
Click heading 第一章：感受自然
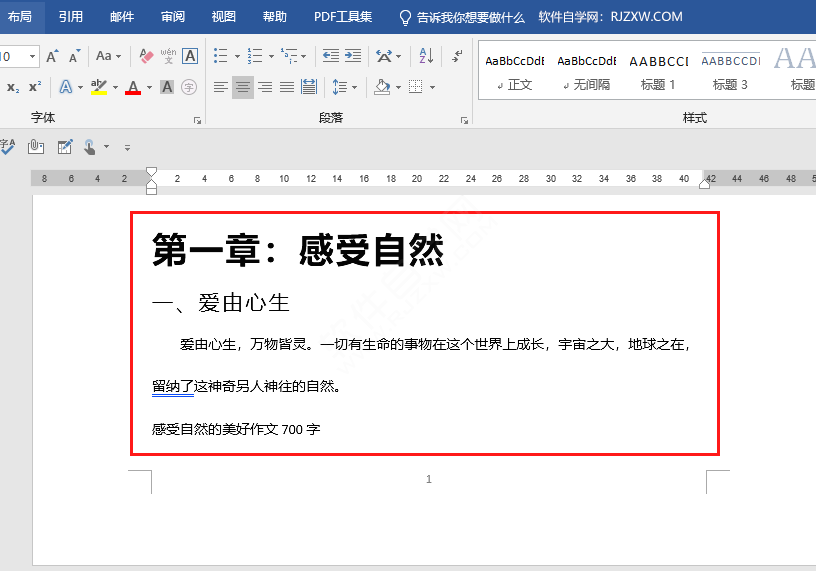point(298,250)
